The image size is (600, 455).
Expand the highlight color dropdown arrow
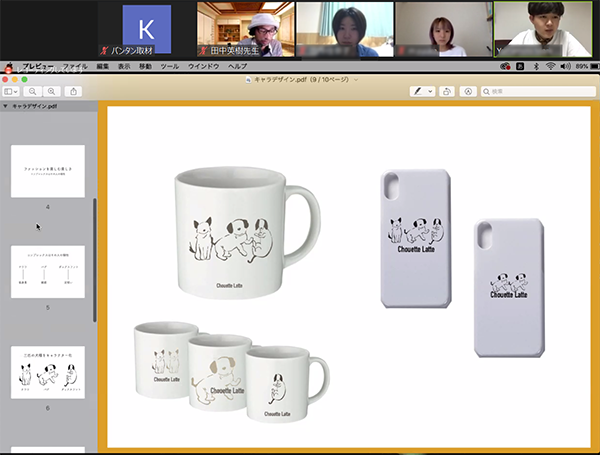tap(430, 91)
